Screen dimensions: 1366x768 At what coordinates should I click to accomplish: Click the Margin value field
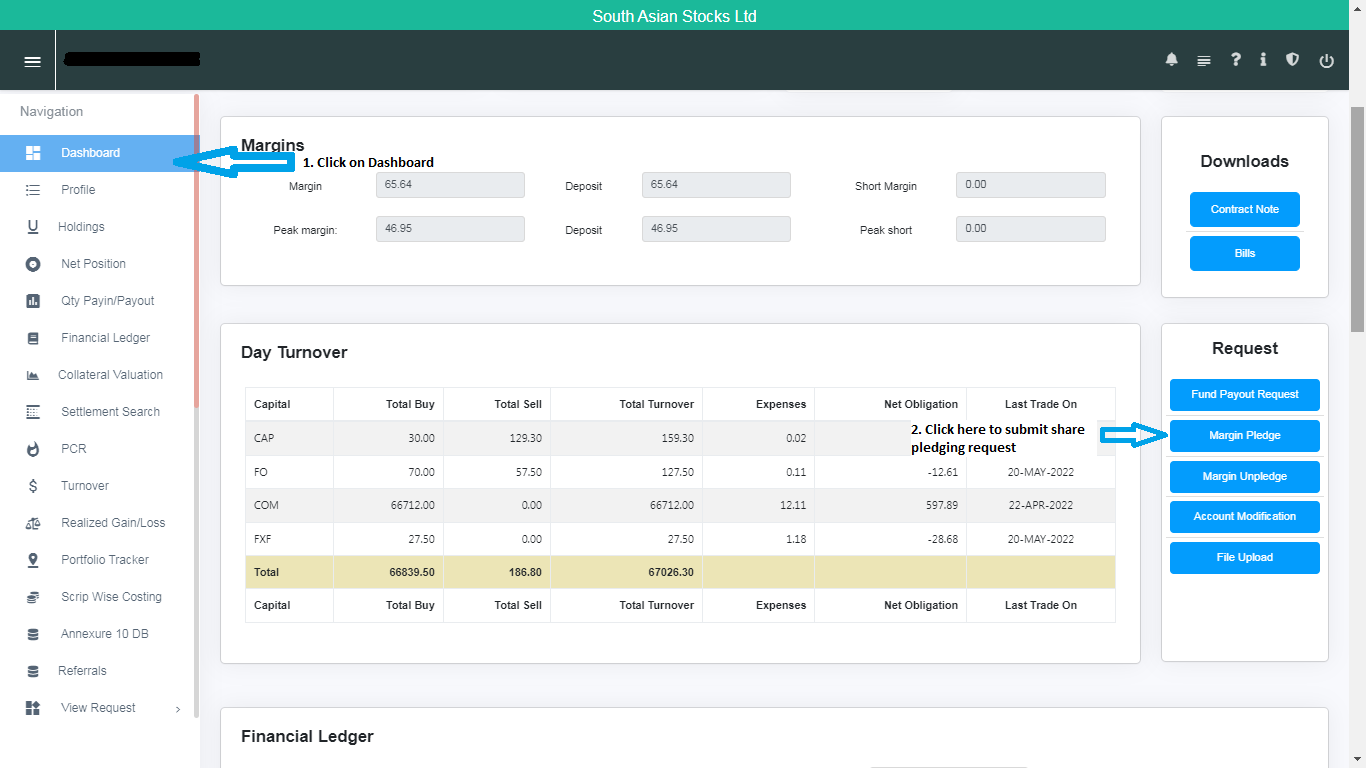[450, 185]
